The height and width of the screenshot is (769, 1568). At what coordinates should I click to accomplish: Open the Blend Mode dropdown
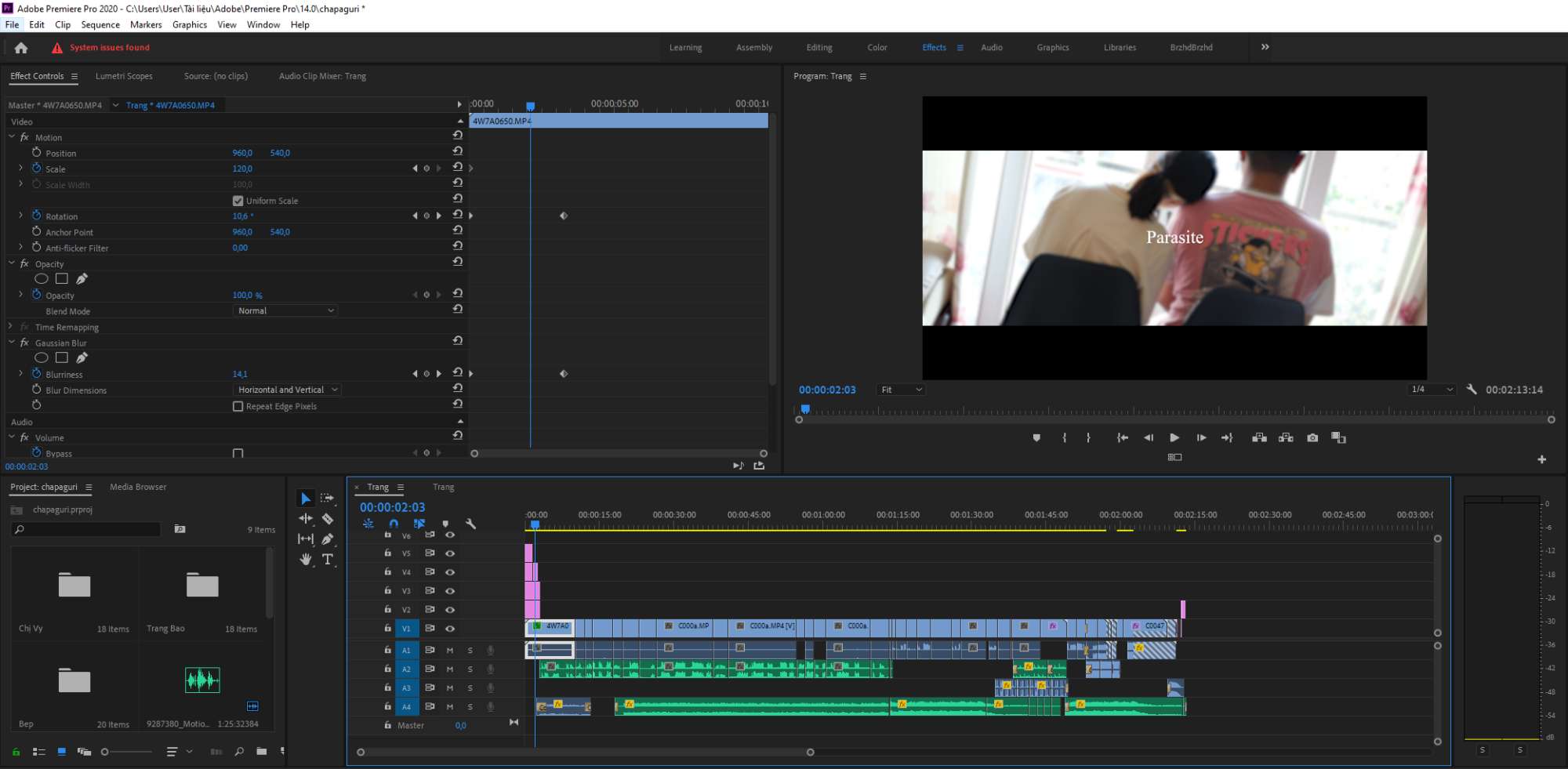286,311
